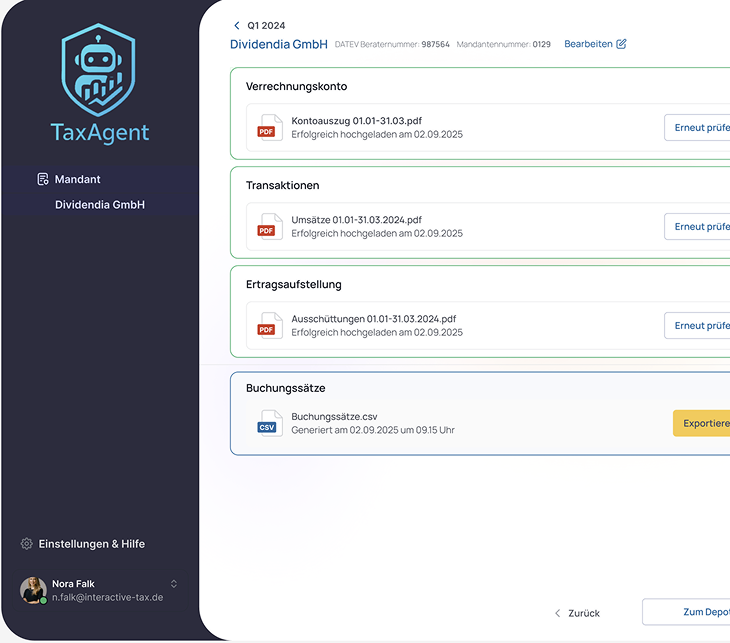
Task: Open Einstellungen & Hilfe
Action: point(91,544)
